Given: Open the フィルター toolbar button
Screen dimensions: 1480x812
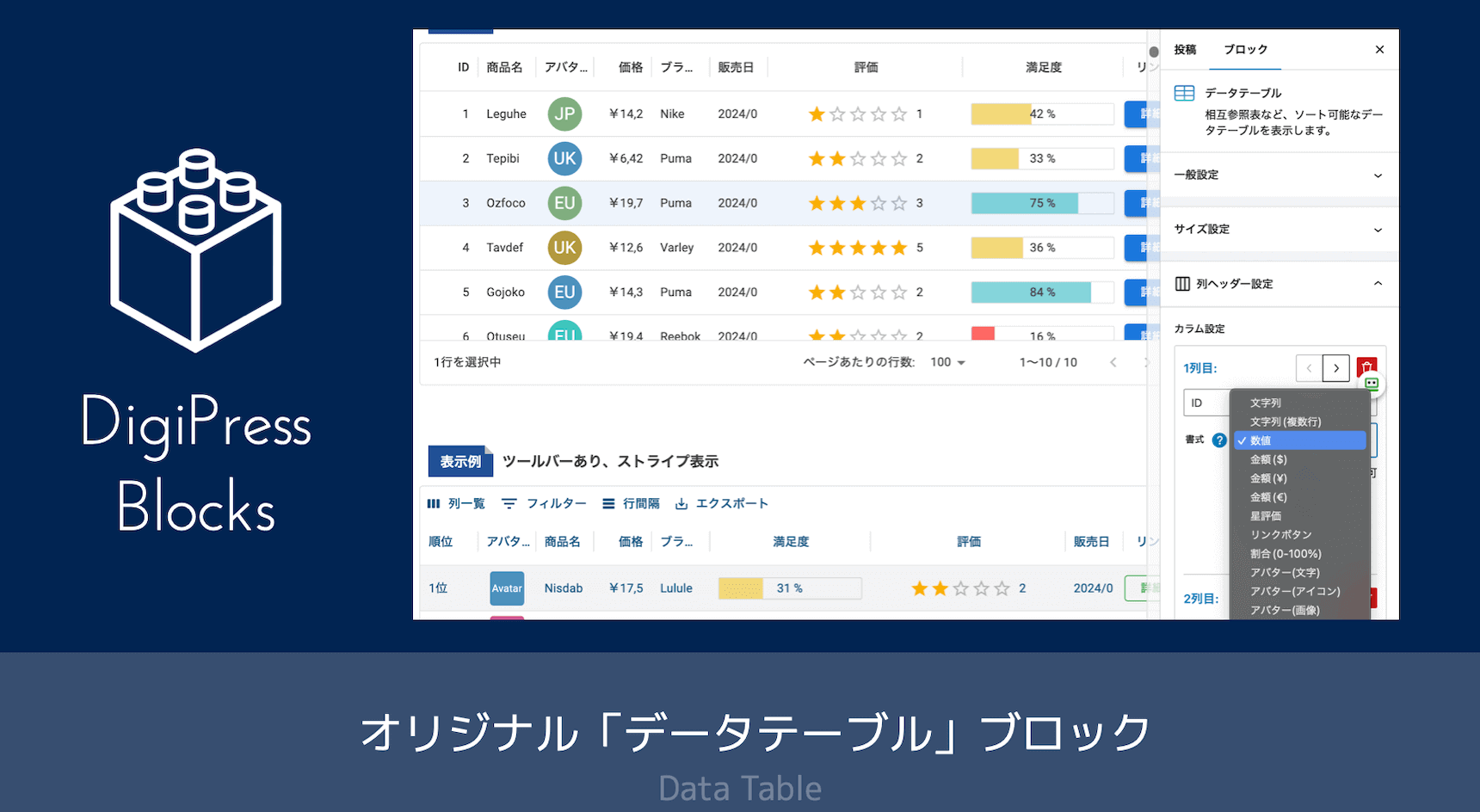Looking at the screenshot, I should coord(544,504).
